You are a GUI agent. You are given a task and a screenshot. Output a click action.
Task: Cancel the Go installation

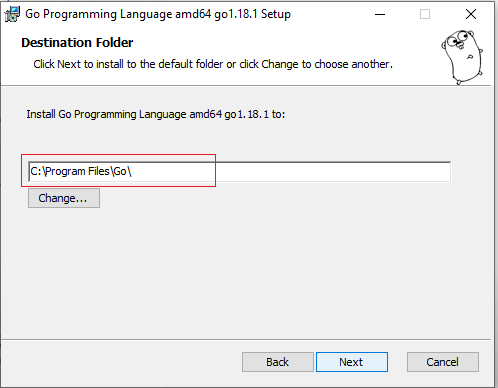[x=443, y=362]
